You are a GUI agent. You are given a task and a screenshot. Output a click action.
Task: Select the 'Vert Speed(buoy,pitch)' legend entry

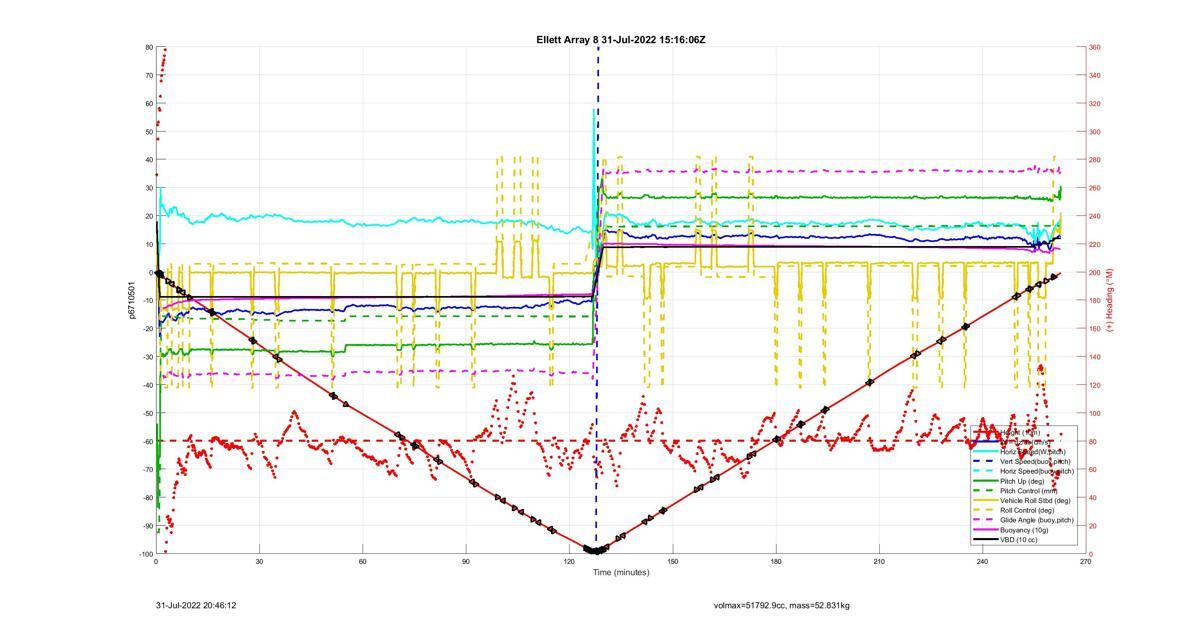pyautogui.click(x=1020, y=461)
